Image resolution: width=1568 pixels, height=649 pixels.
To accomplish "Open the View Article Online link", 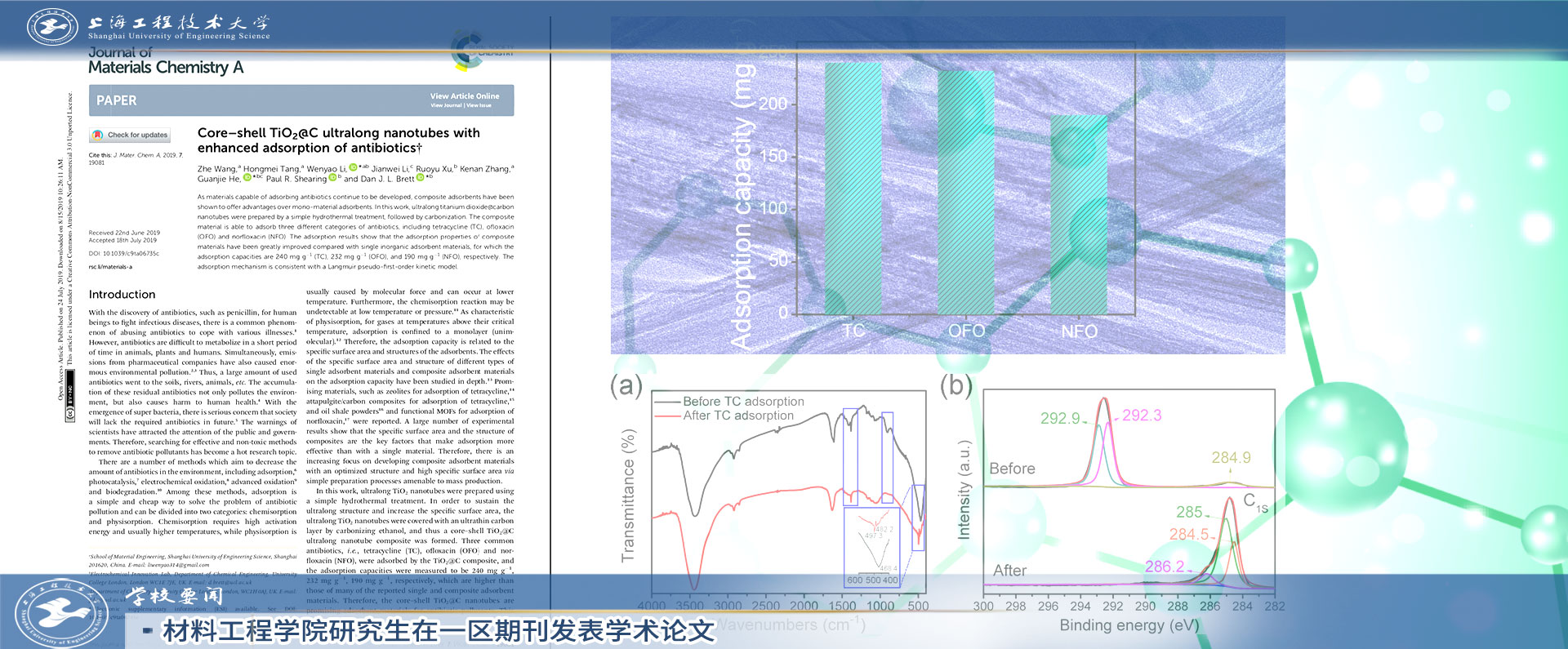I will (464, 96).
